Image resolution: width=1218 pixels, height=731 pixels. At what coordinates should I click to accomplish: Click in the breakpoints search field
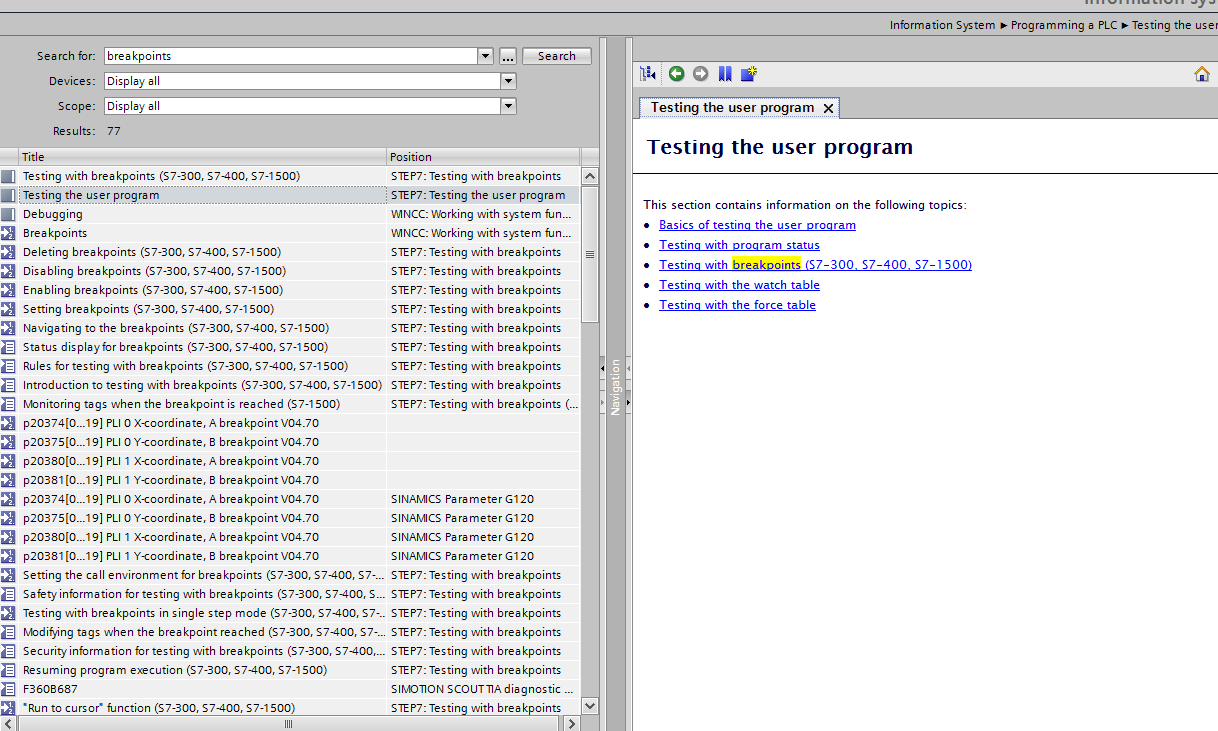pyautogui.click(x=290, y=56)
